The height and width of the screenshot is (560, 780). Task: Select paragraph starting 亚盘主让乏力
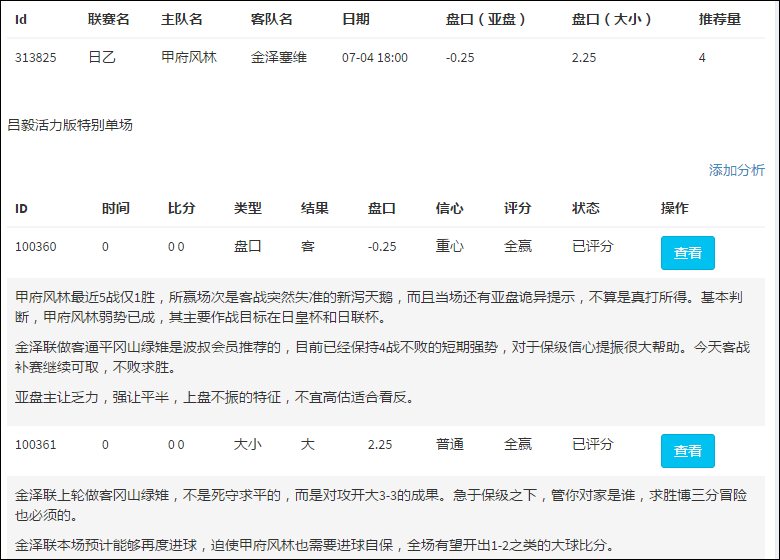point(214,397)
